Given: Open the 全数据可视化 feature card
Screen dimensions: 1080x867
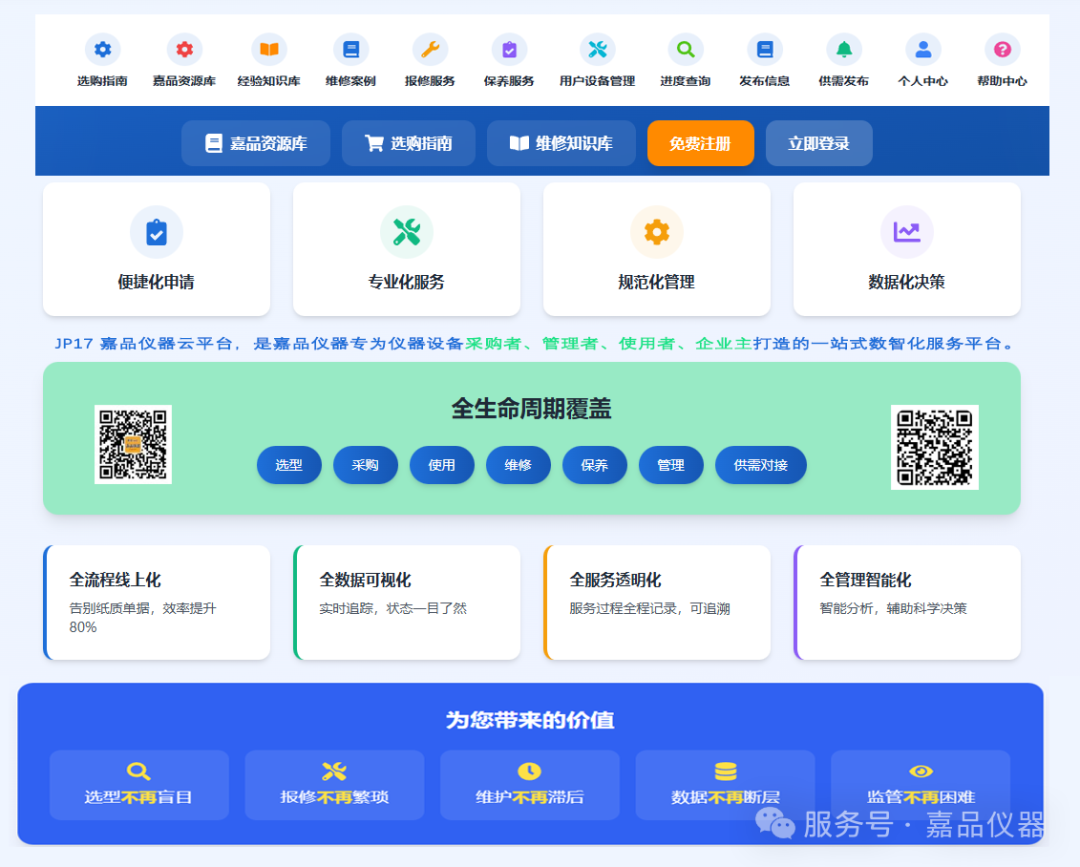Looking at the screenshot, I should (x=406, y=603).
